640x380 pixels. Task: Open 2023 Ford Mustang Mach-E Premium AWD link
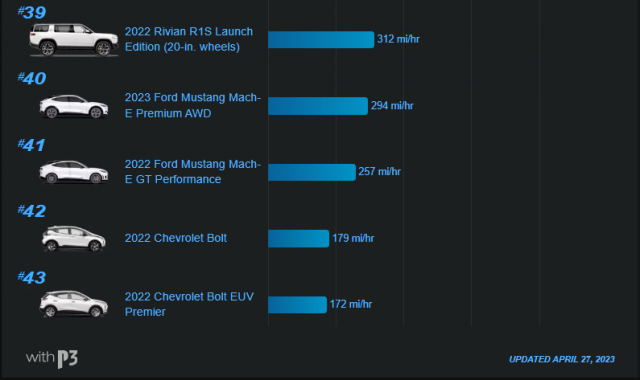pos(193,105)
